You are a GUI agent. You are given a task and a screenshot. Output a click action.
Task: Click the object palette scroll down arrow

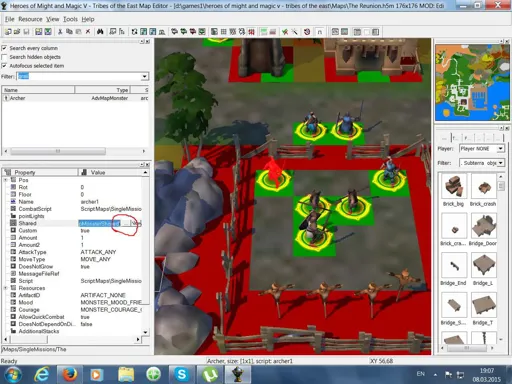[501, 339]
